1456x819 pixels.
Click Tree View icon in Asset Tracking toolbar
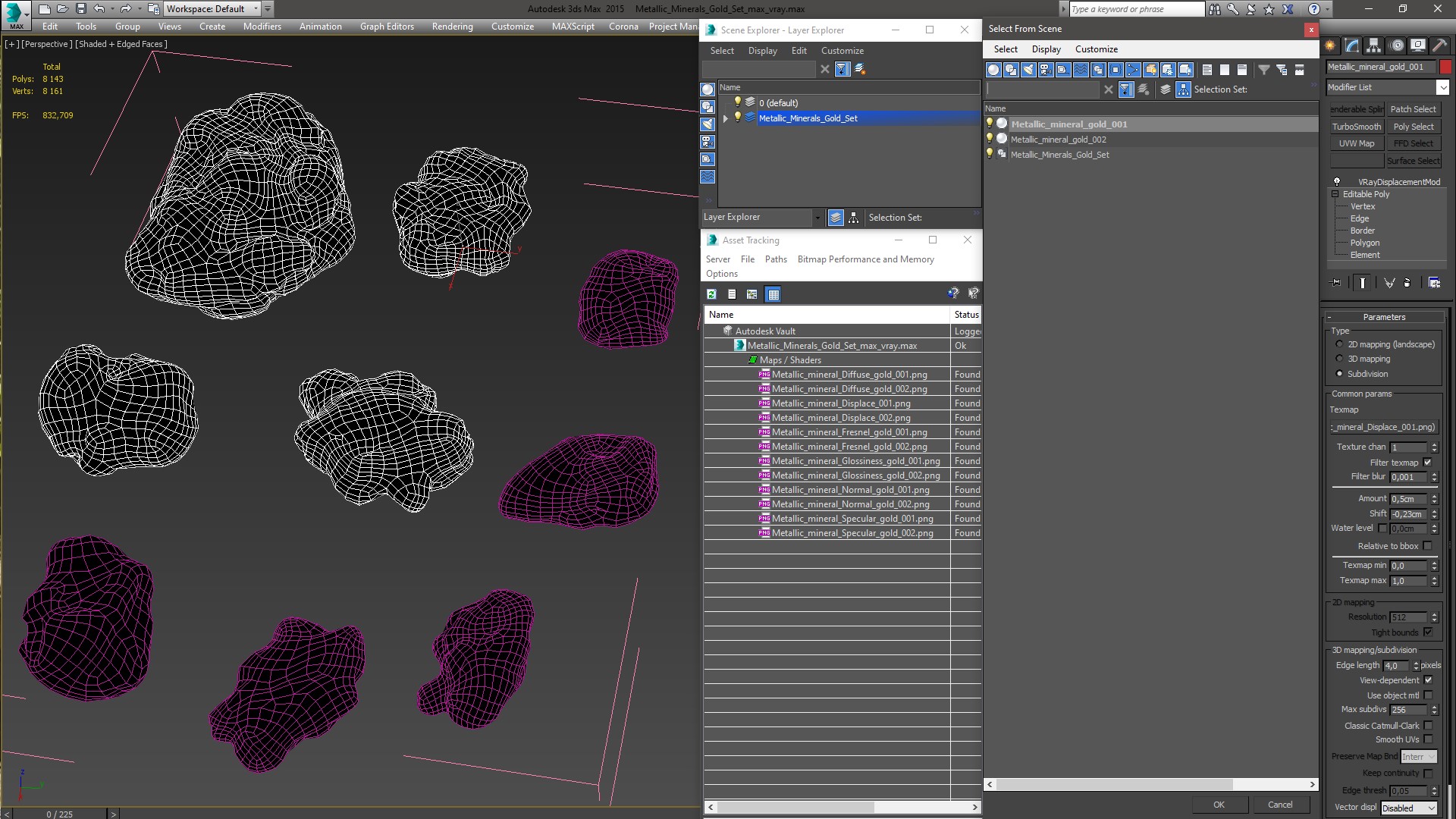pyautogui.click(x=752, y=294)
